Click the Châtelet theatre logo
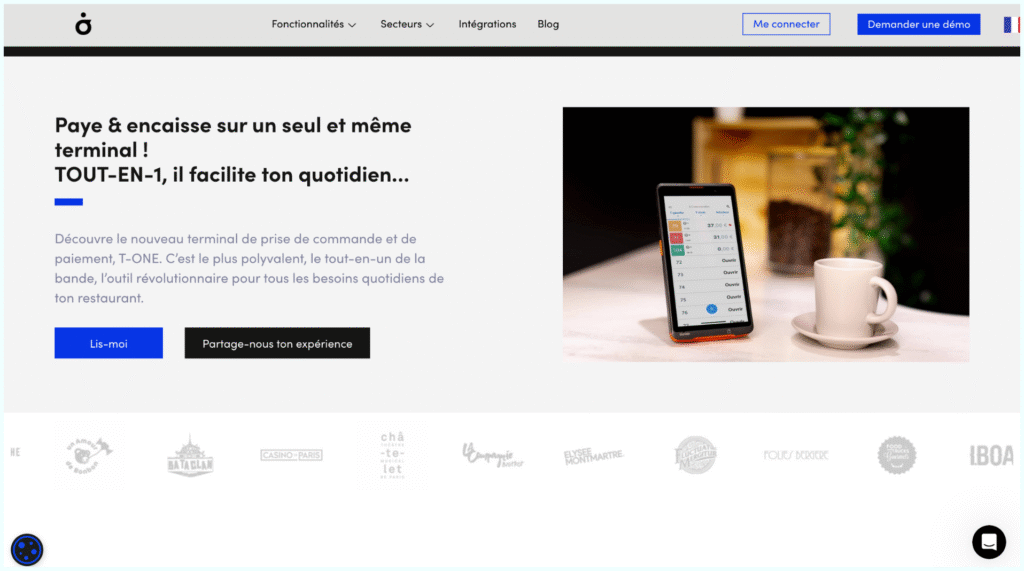 tap(392, 455)
